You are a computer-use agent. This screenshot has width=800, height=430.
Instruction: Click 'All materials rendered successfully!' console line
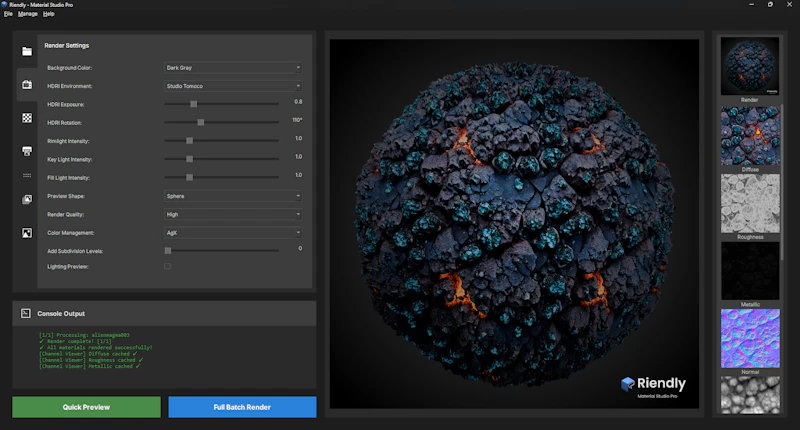click(x=95, y=347)
